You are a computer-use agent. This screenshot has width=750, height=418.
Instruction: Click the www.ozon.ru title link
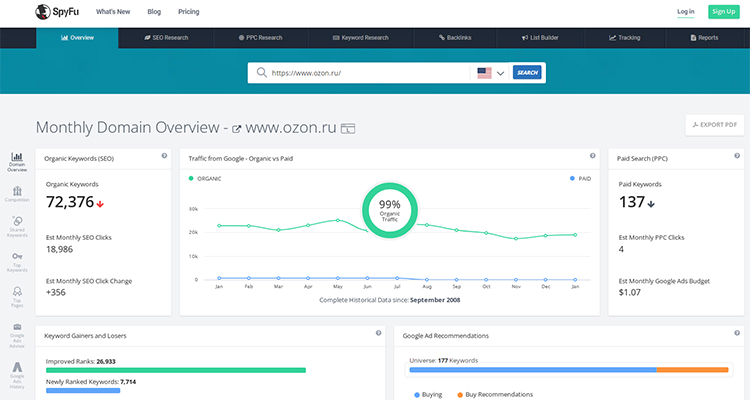291,128
